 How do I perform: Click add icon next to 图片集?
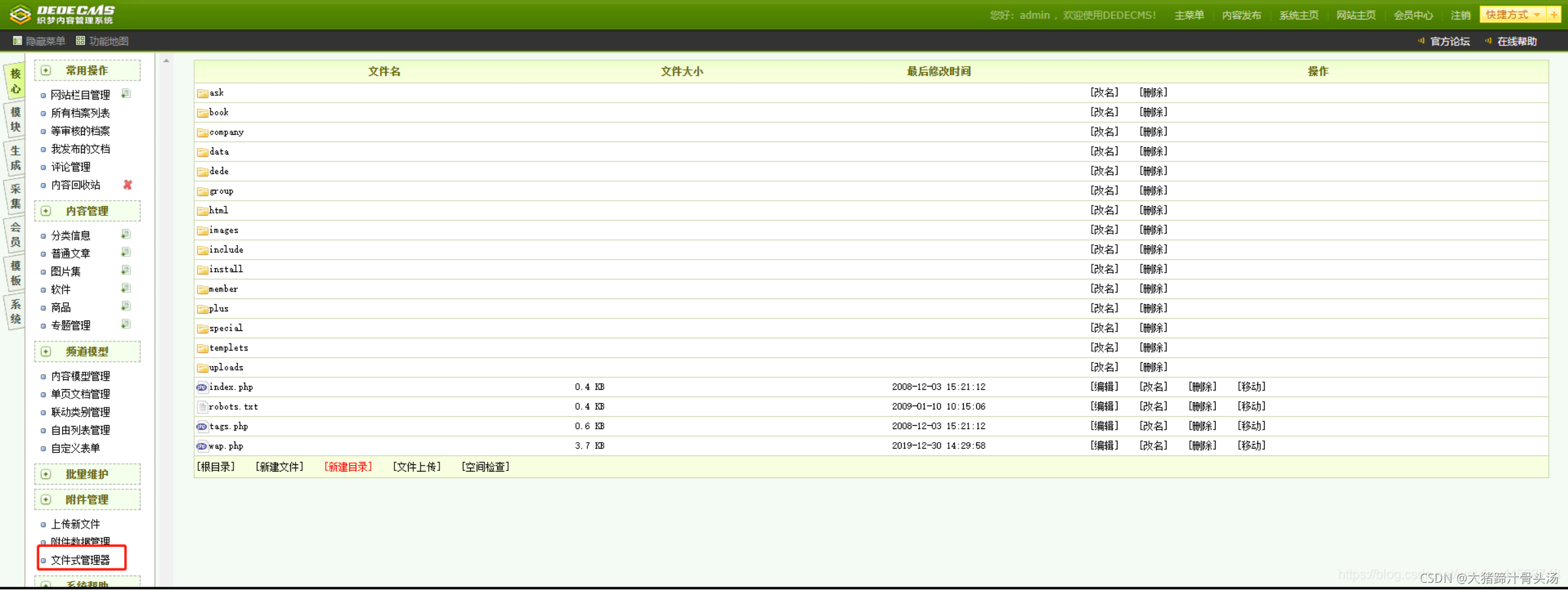click(126, 271)
